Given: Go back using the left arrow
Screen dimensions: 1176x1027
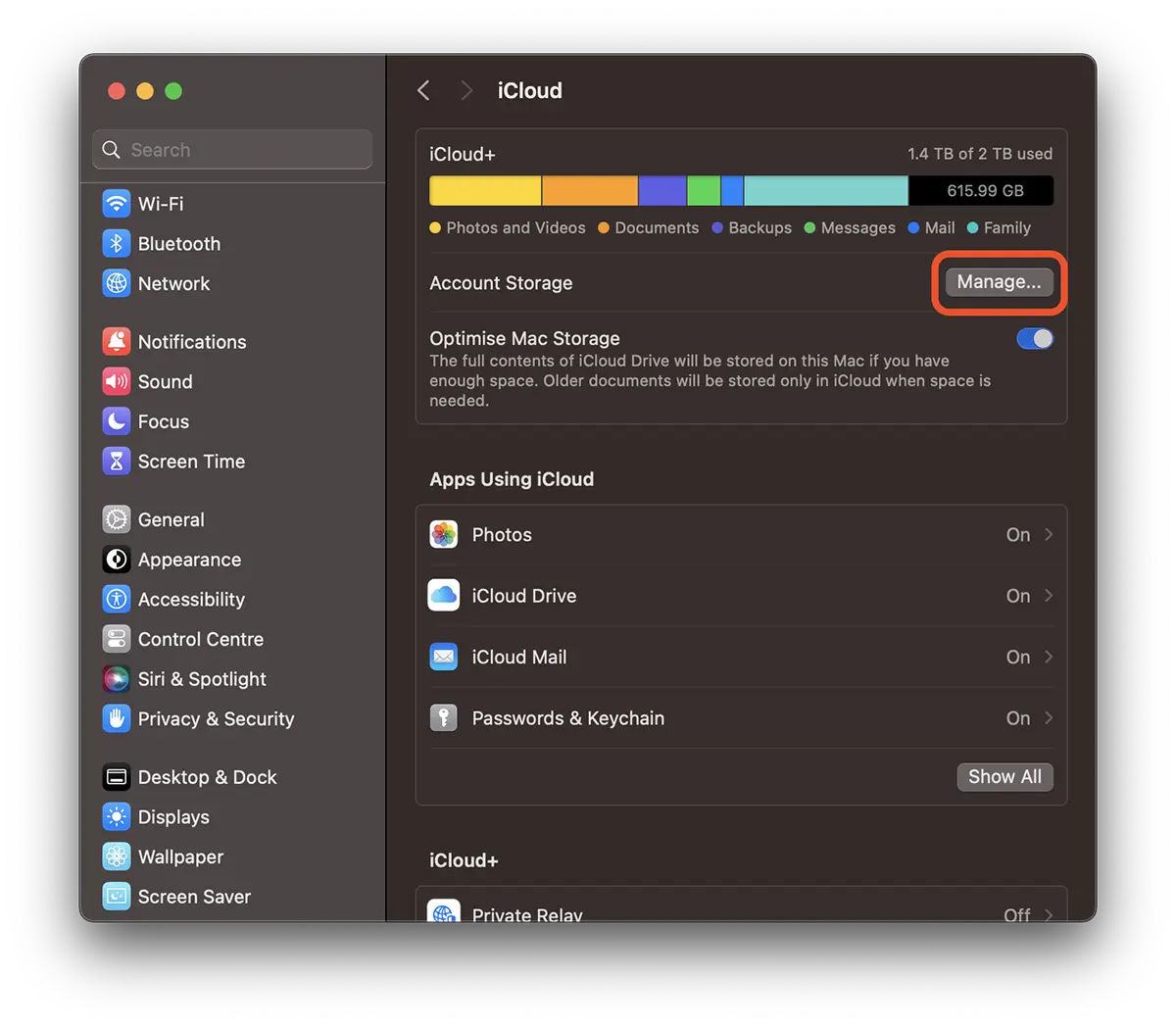Looking at the screenshot, I should tap(423, 91).
